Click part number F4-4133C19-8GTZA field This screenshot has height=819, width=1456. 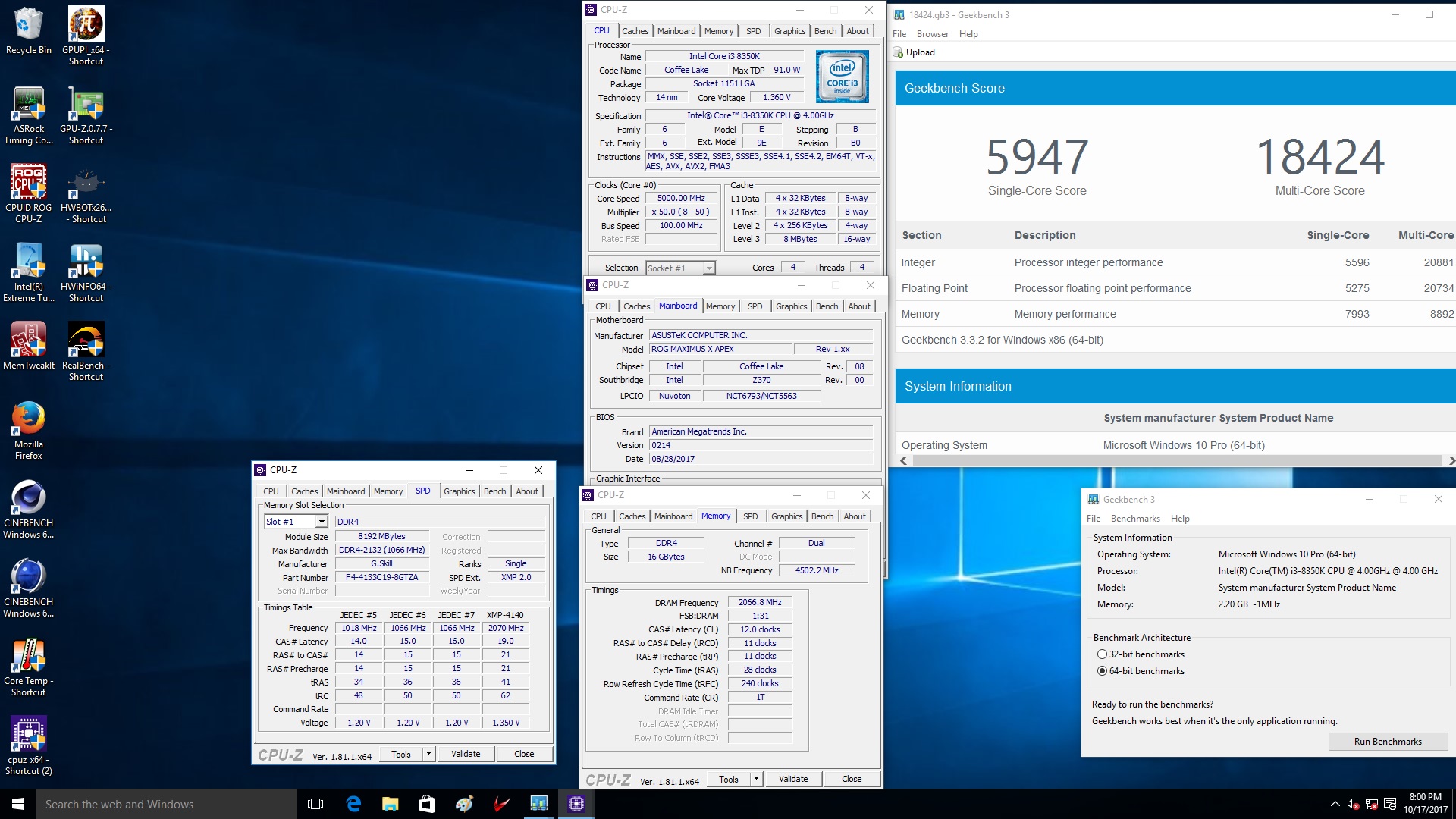point(382,577)
